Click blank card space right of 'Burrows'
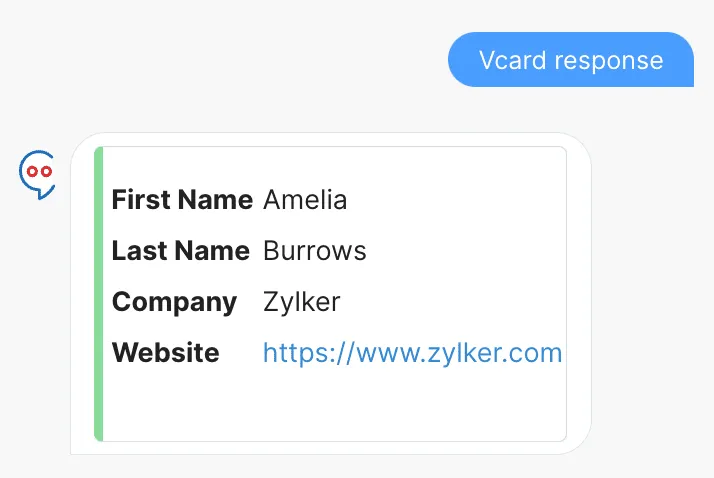 tap(460, 250)
